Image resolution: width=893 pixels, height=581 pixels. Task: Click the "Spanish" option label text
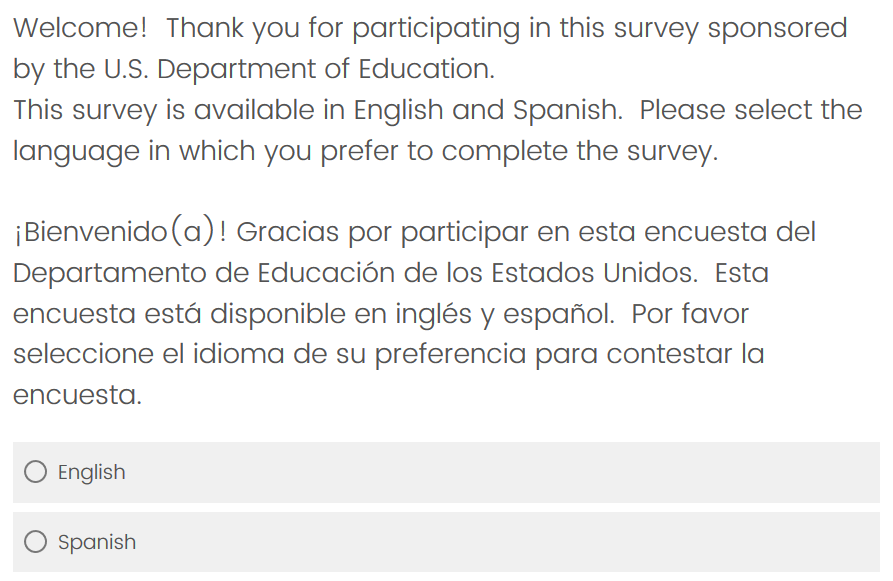[97, 542]
